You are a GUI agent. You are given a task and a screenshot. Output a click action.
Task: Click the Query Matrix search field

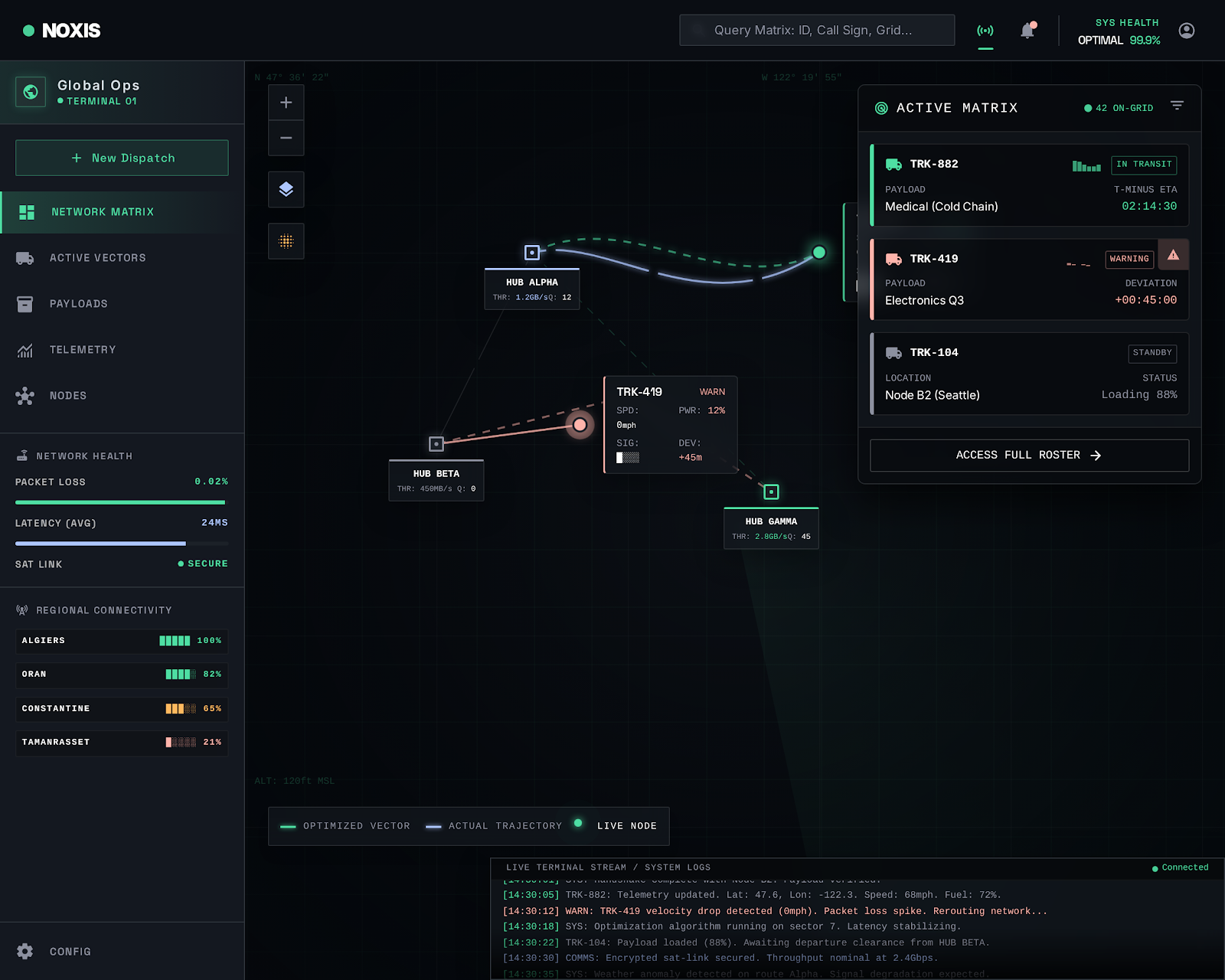point(817,31)
